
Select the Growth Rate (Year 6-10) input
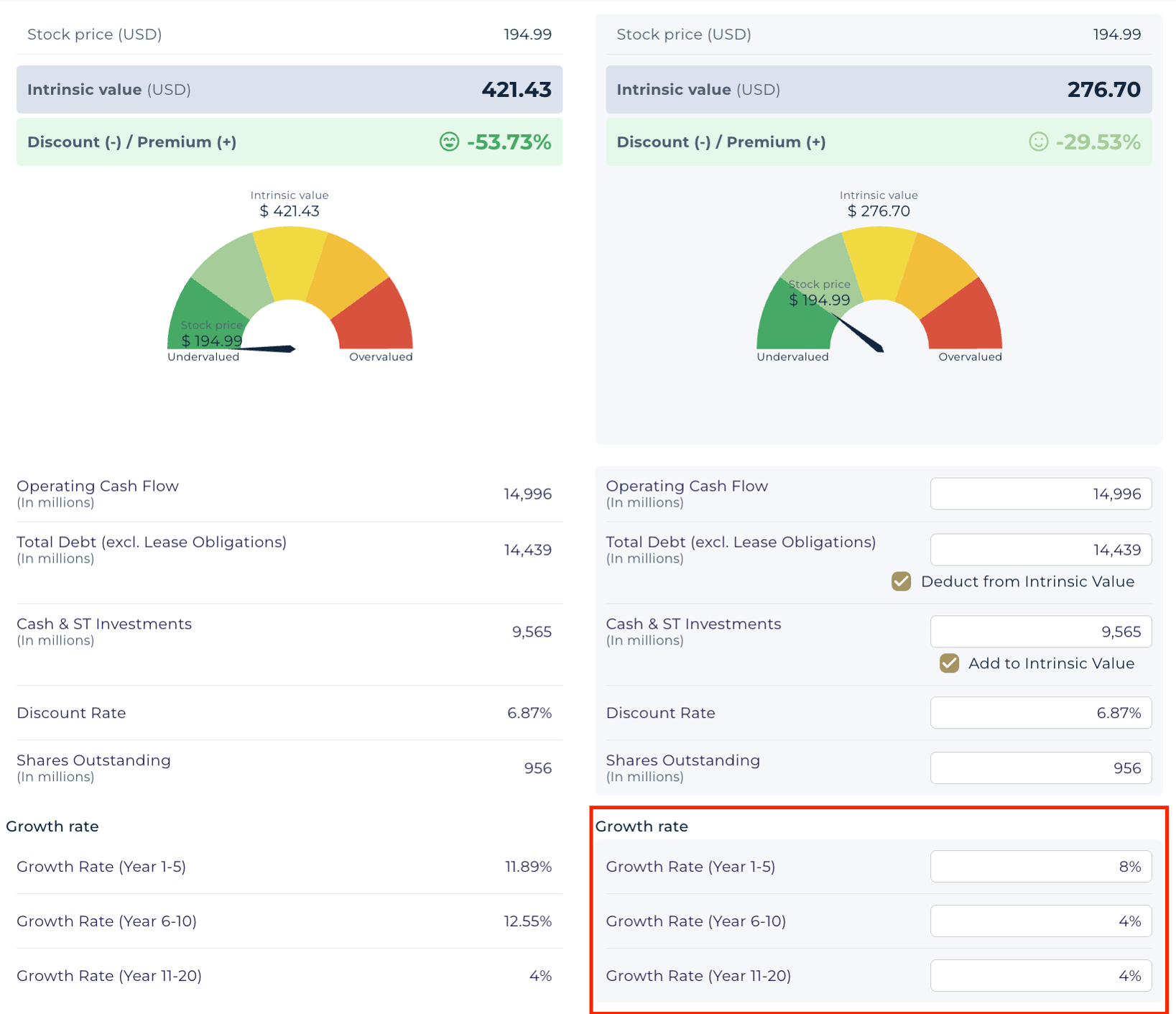click(x=1040, y=921)
